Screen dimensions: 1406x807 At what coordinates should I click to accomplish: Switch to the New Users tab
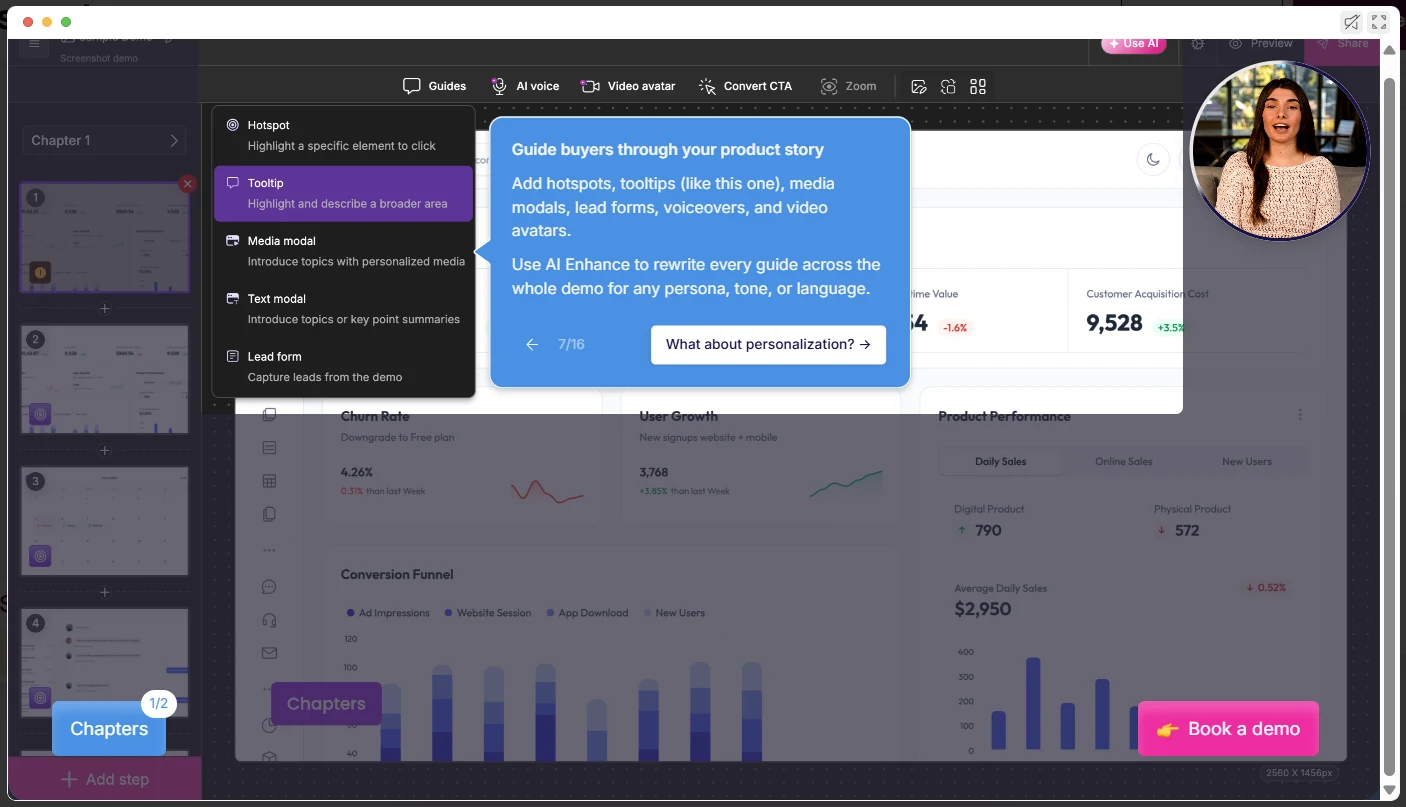(x=1247, y=461)
